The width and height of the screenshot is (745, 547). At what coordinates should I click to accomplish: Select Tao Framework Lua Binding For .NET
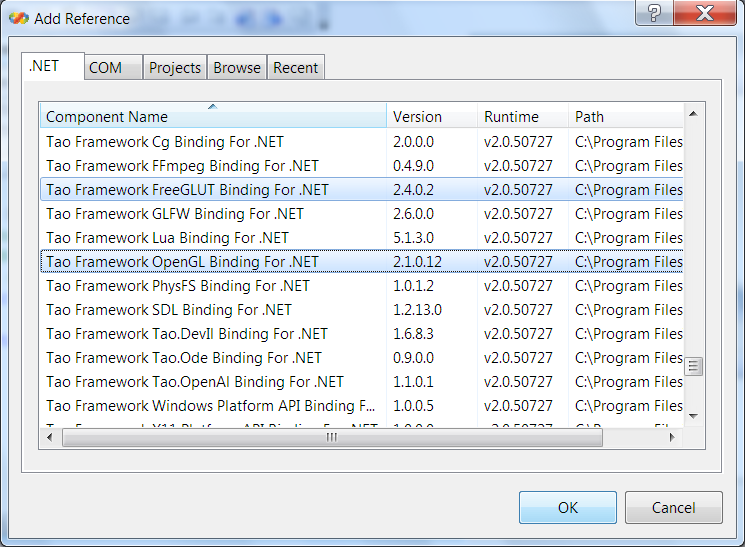click(362, 238)
